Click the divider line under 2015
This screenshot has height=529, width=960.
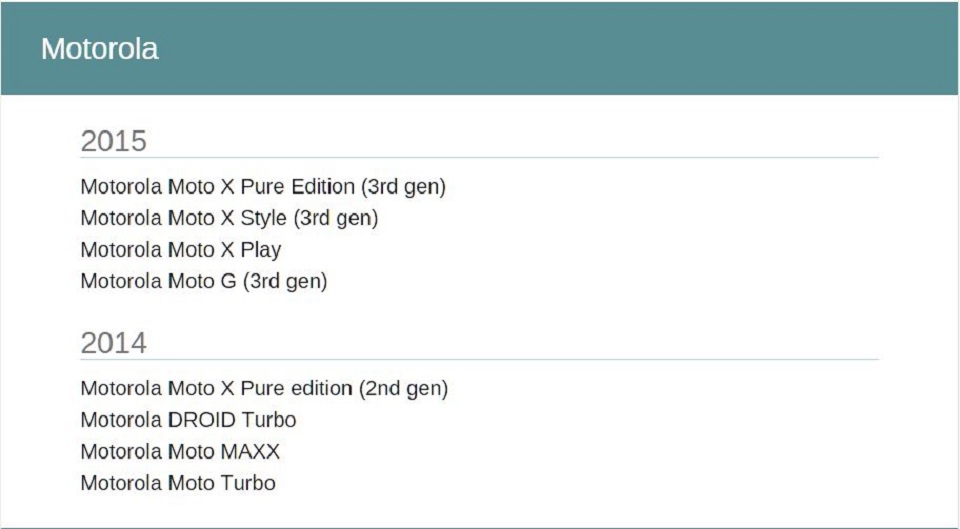pyautogui.click(x=479, y=157)
